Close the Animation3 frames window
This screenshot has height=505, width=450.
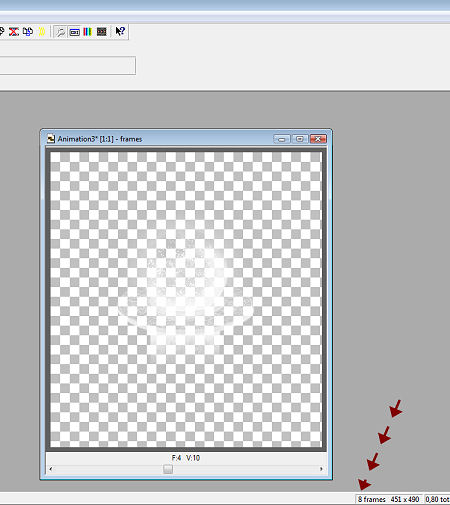318,139
